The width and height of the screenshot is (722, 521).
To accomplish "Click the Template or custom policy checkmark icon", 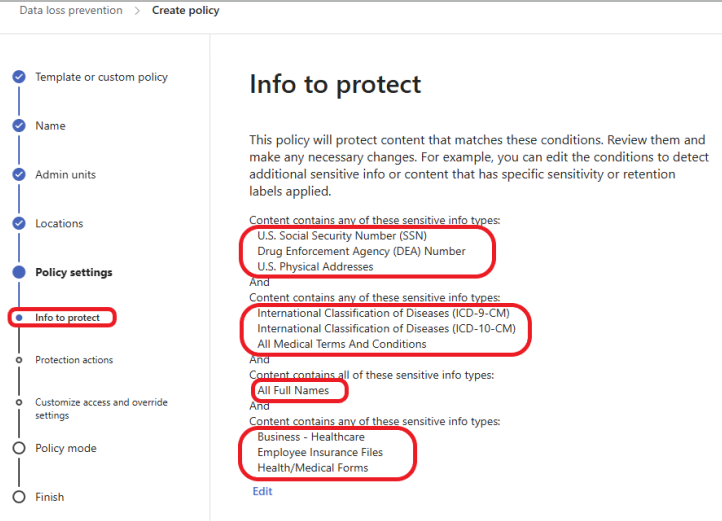I will point(19,76).
